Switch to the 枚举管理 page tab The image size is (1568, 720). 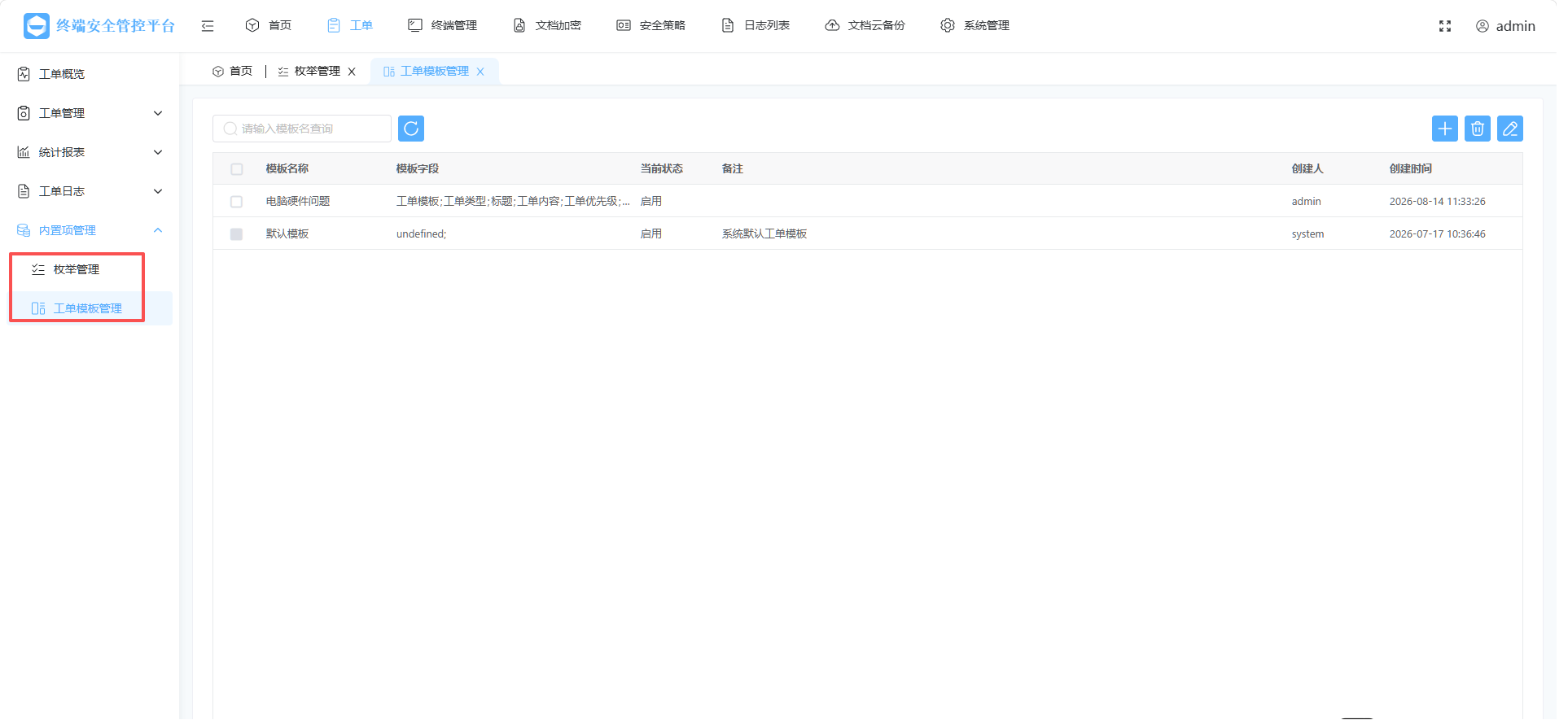pyautogui.click(x=309, y=72)
